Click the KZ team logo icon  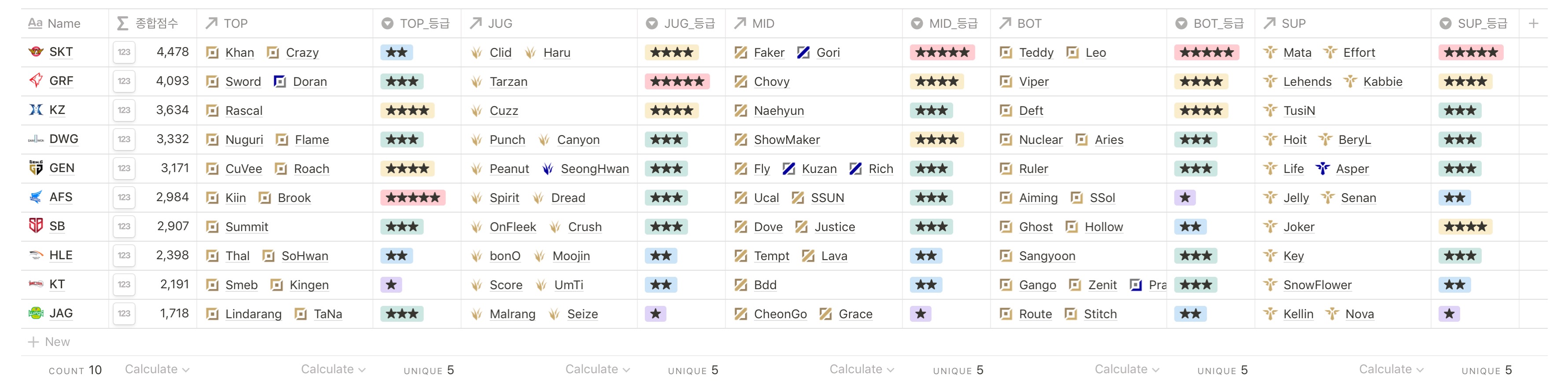(x=36, y=110)
